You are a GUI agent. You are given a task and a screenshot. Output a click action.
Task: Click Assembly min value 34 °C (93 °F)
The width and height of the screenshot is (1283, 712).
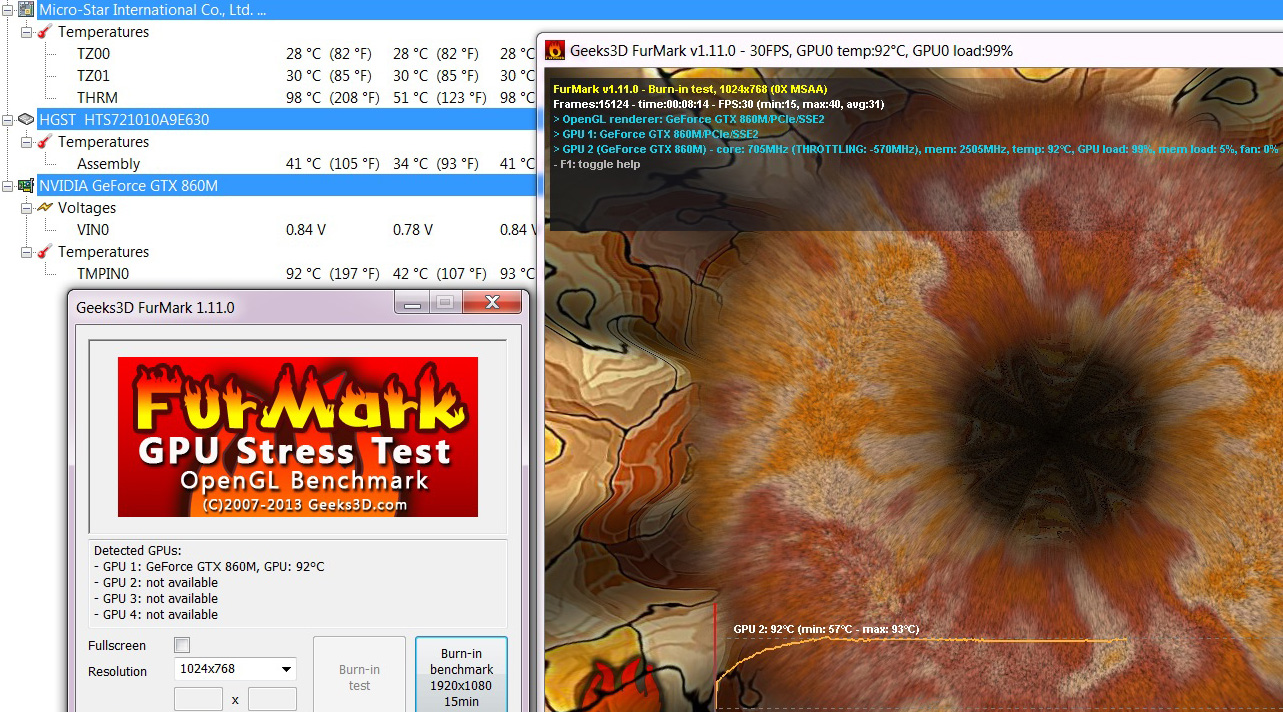pyautogui.click(x=436, y=164)
